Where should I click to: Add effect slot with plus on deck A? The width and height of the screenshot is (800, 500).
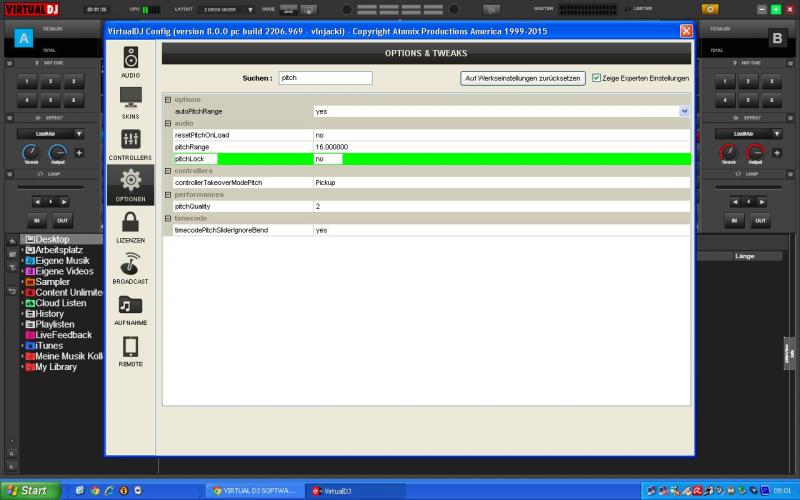(x=79, y=153)
